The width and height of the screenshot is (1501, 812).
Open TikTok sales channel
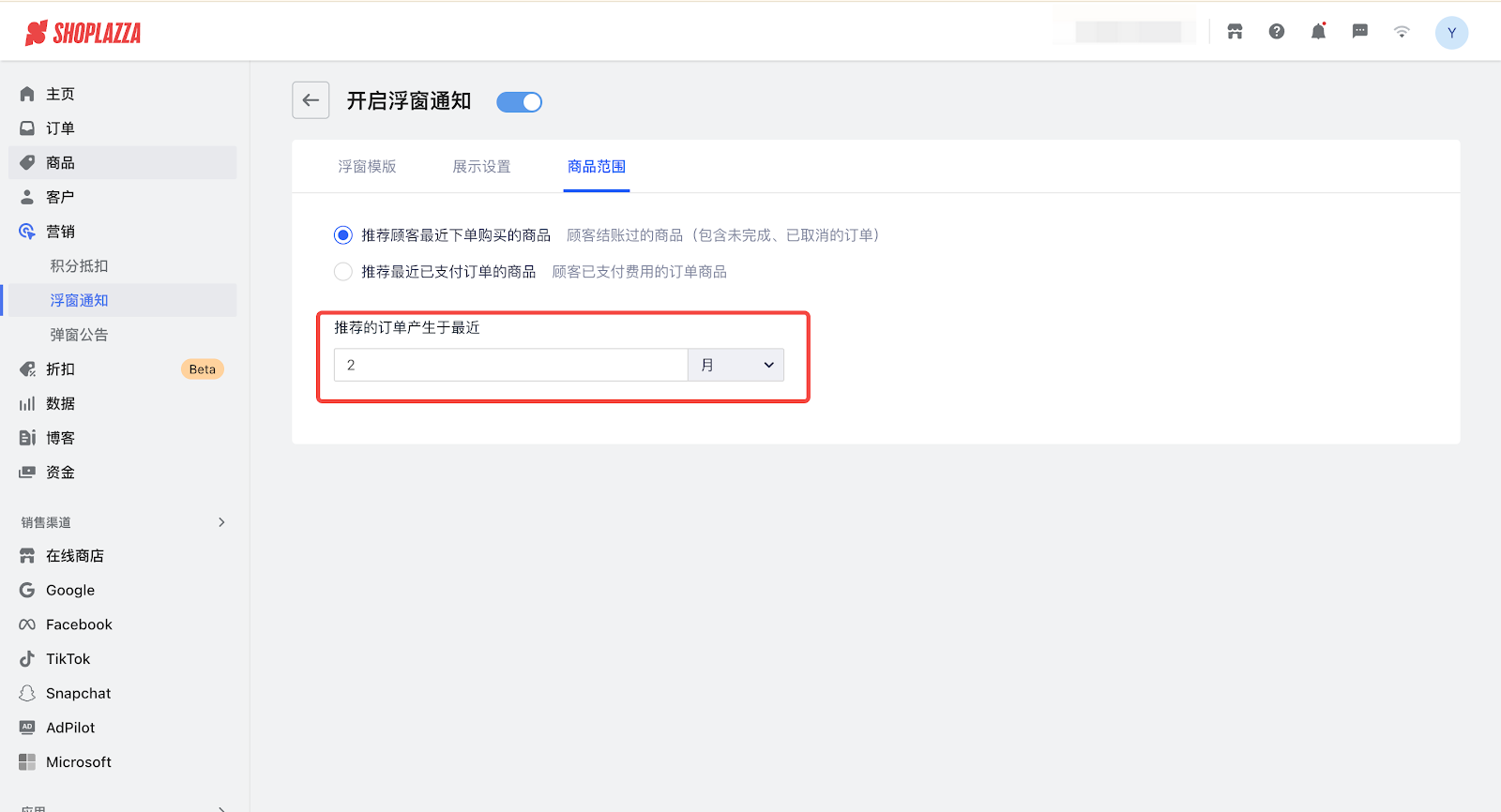68,659
